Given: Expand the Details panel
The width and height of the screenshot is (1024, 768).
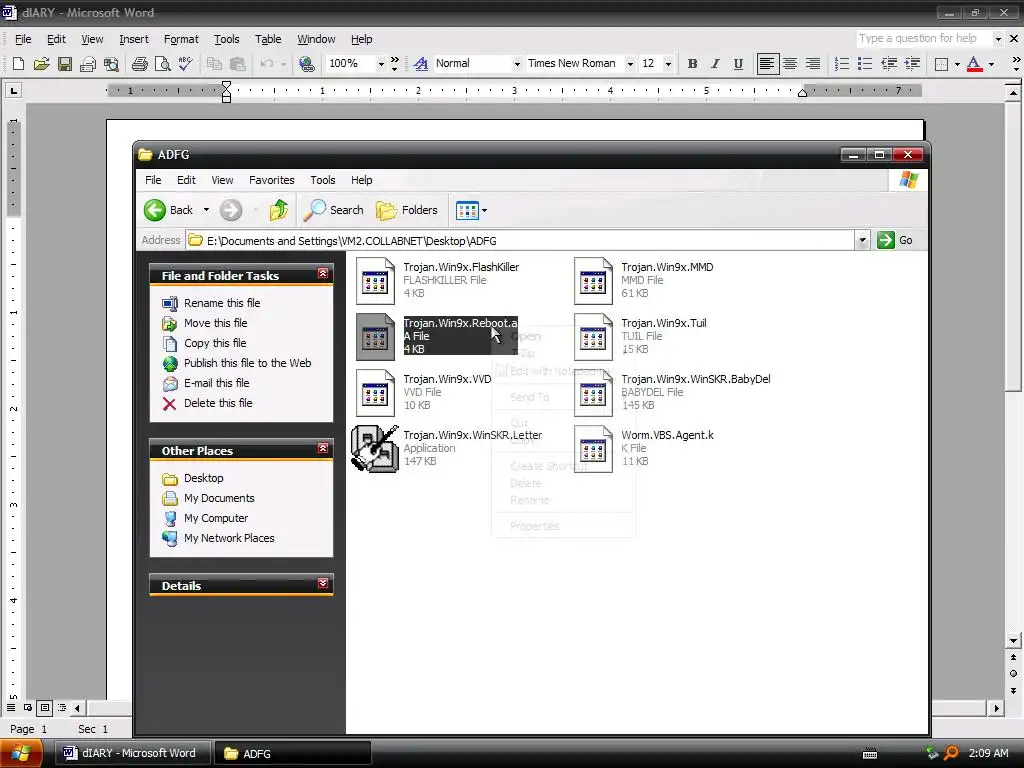Looking at the screenshot, I should click(x=323, y=583).
